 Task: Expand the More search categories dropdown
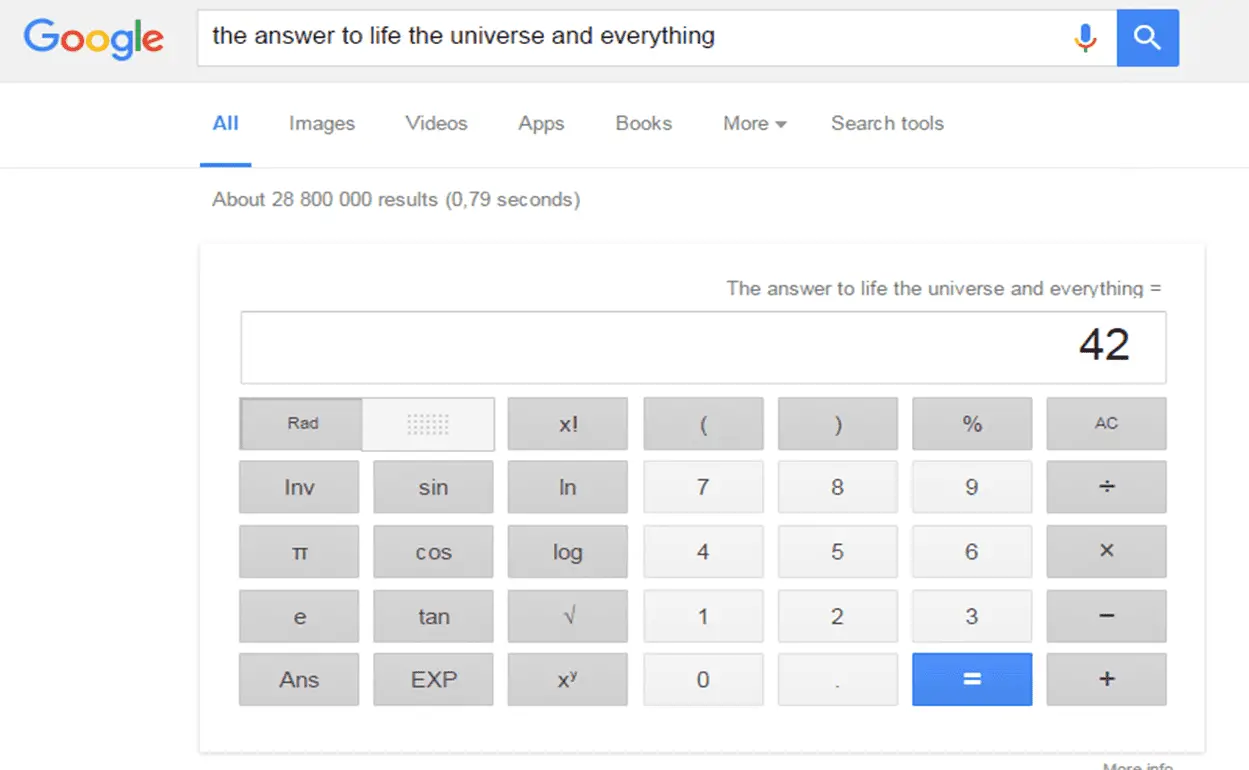pos(754,123)
